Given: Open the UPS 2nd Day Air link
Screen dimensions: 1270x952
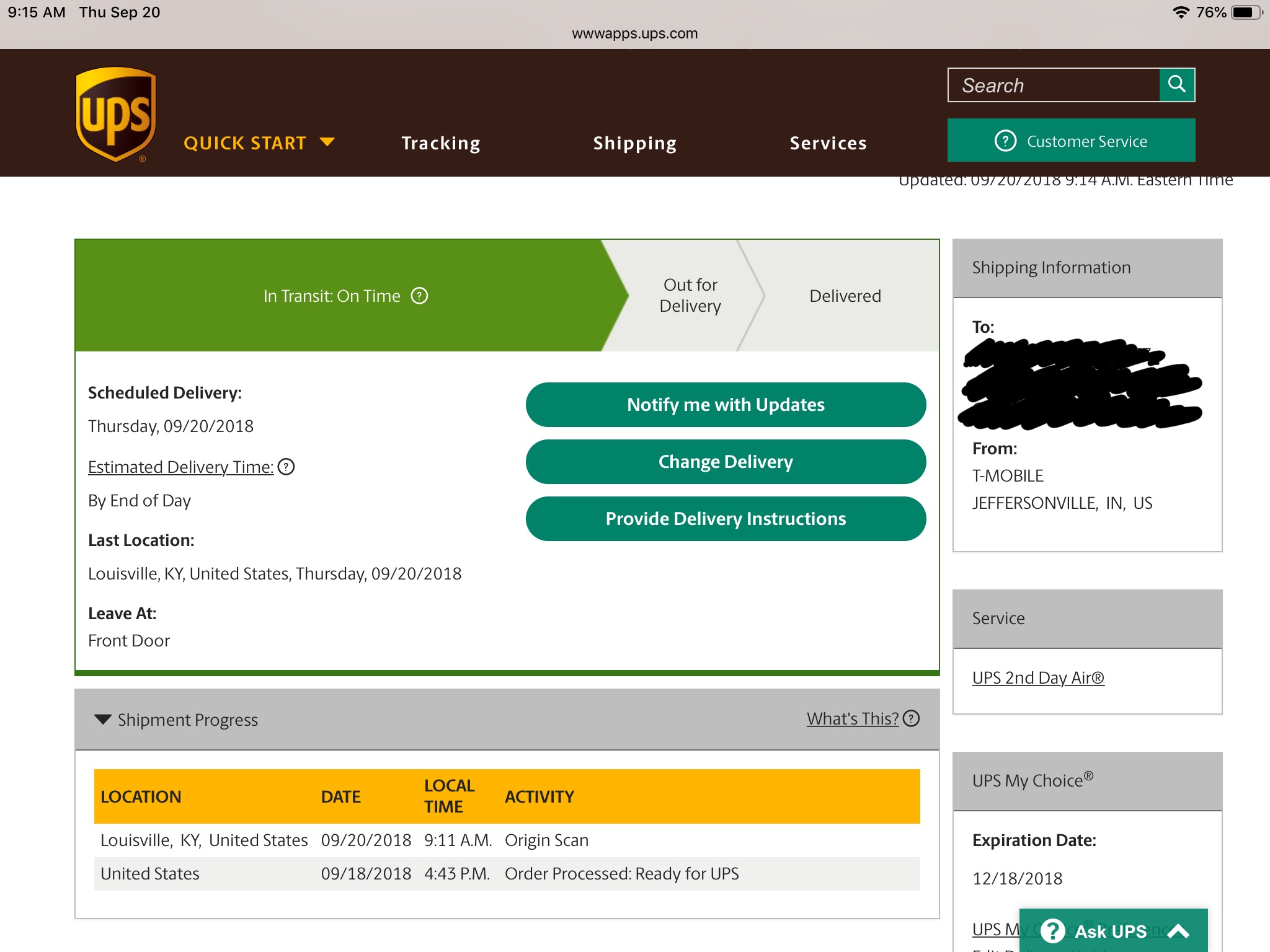Looking at the screenshot, I should 1038,677.
